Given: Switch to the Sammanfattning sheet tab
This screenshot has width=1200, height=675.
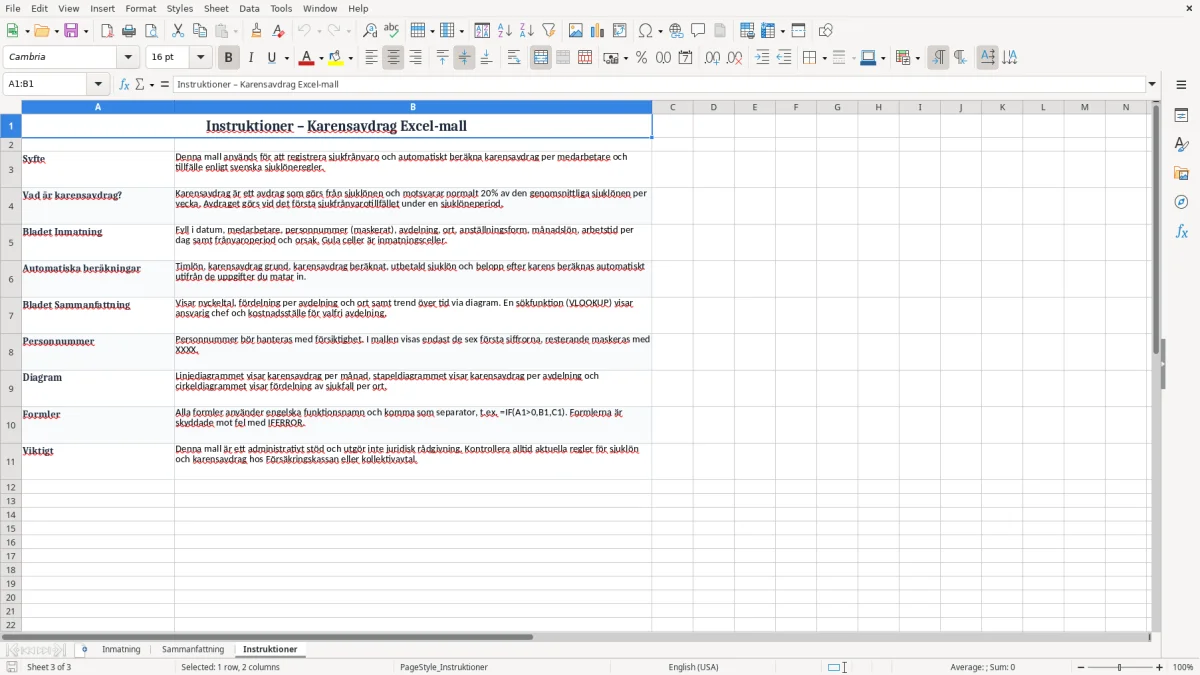Looking at the screenshot, I should click(193, 649).
